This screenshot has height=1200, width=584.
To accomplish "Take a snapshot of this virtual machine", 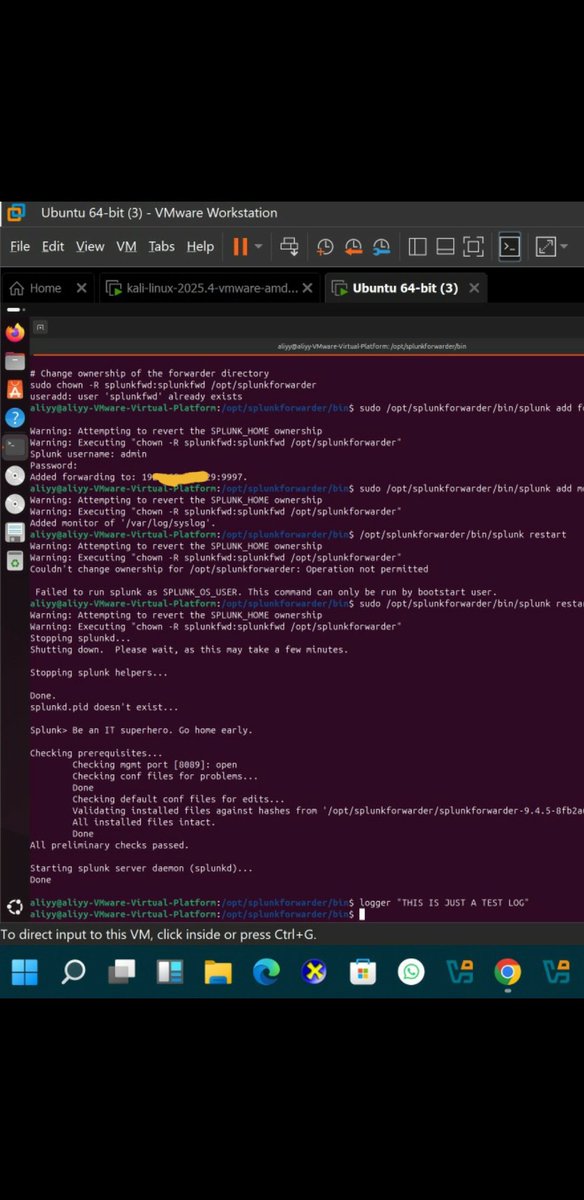I will tap(325, 247).
